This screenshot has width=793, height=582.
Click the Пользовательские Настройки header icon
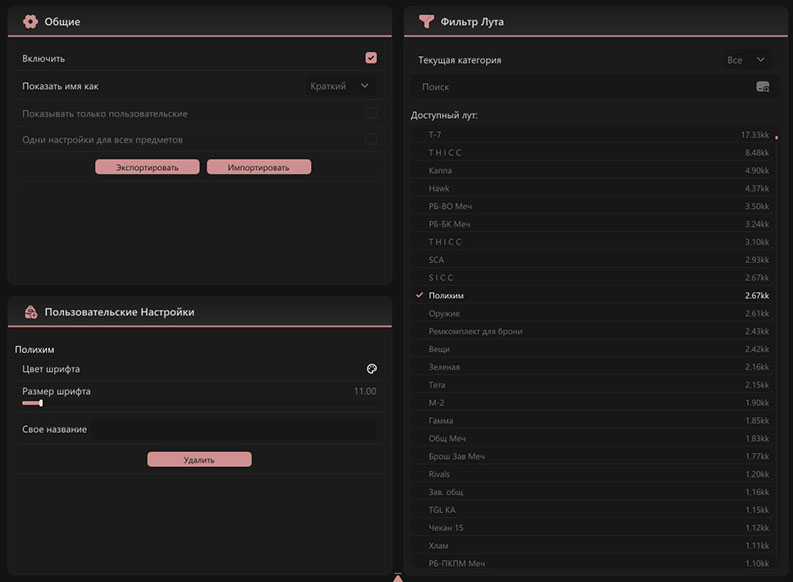click(x=30, y=312)
